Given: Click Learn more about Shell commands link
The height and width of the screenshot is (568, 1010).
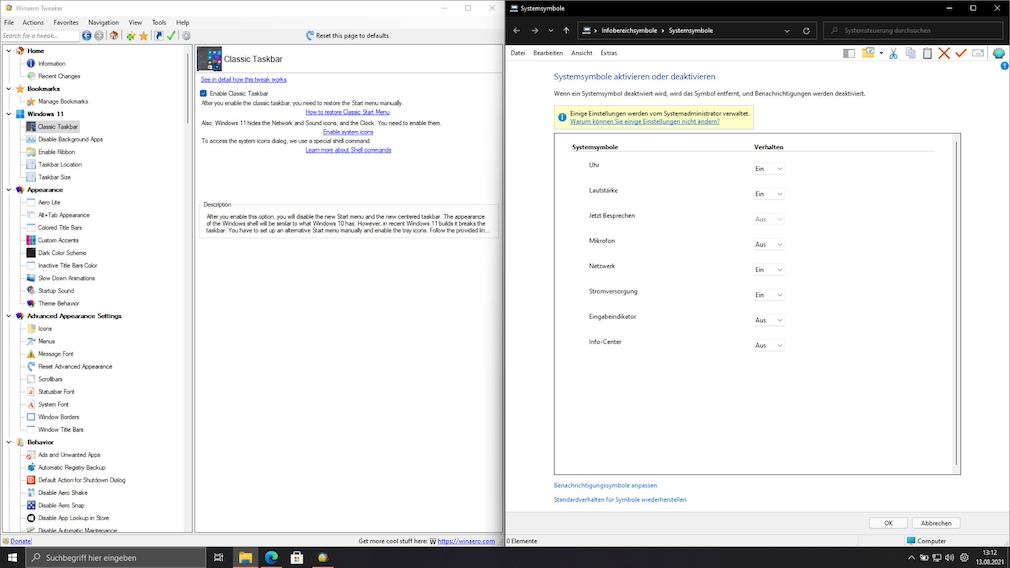Looking at the screenshot, I should click(x=348, y=150).
